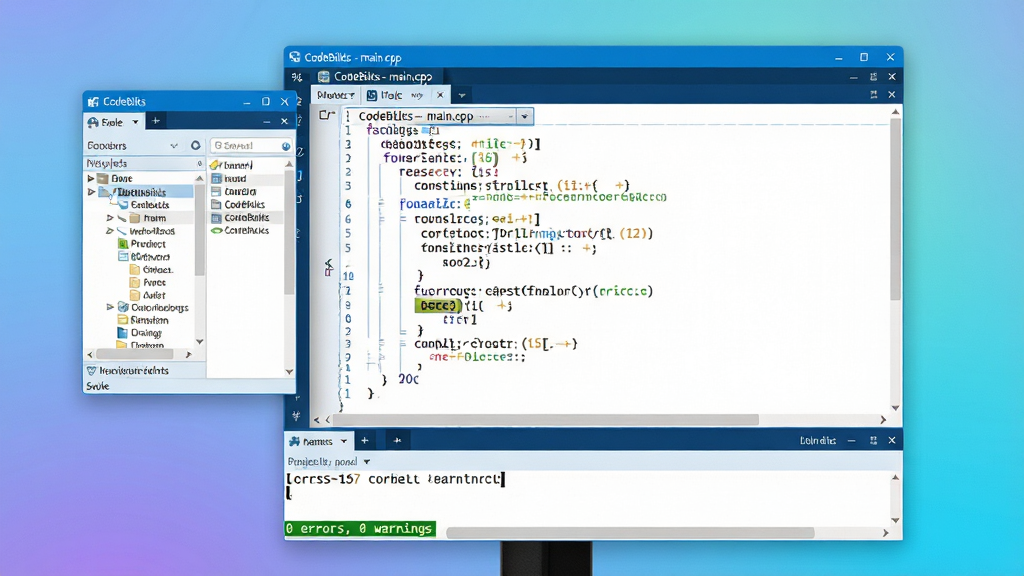
Task: Open the dropdown arrow beside the Exole tab
Action: pyautogui.click(x=135, y=122)
